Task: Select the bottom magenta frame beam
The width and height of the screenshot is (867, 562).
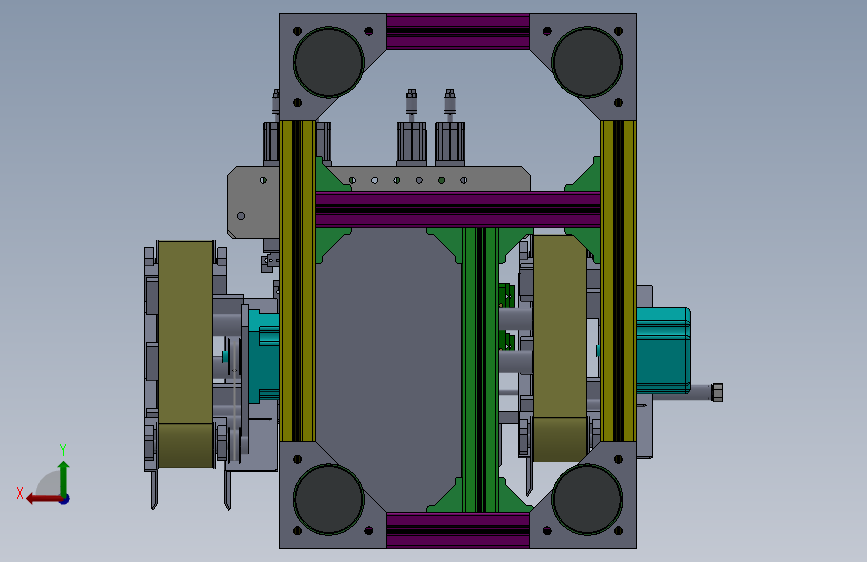Action: [x=458, y=530]
